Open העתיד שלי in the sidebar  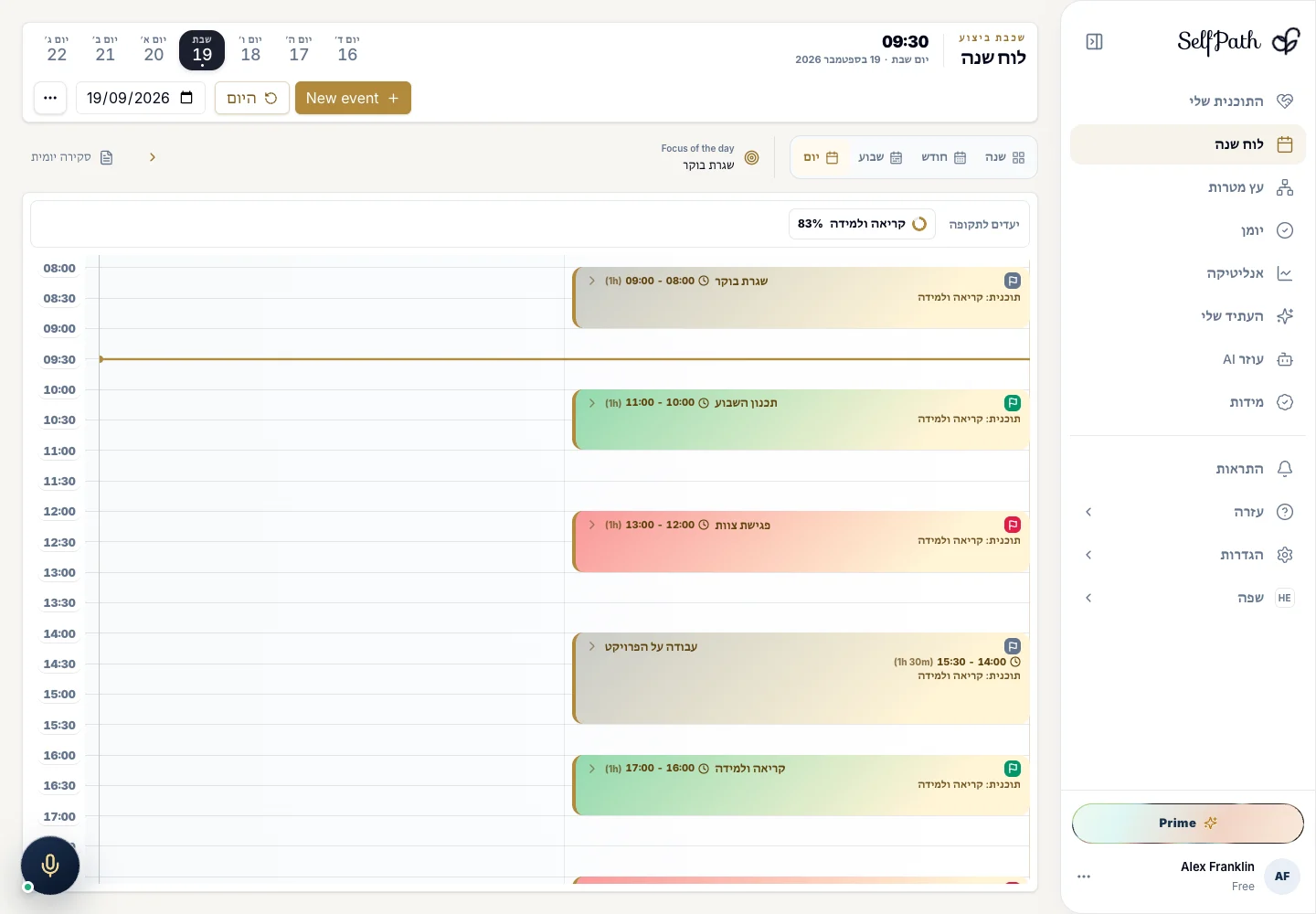point(1188,316)
